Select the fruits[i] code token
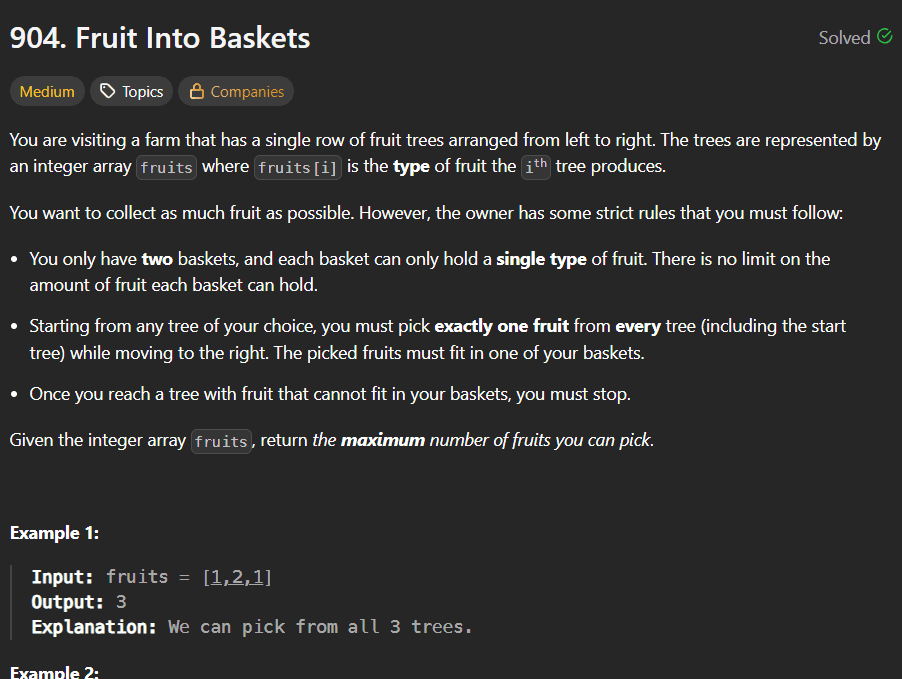Screen dimensions: 902x679 [x=297, y=168]
